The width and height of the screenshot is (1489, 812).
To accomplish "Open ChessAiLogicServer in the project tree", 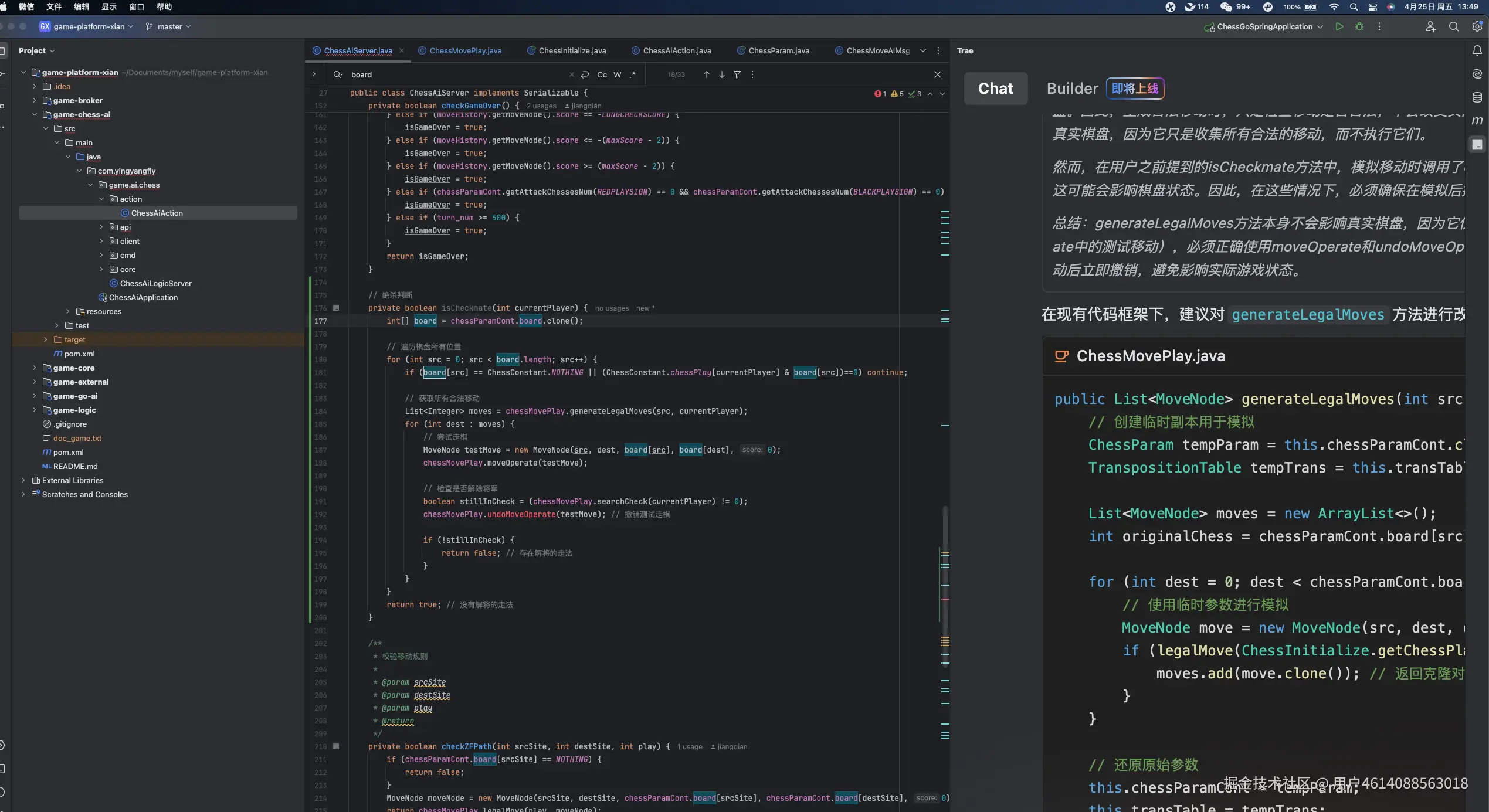I will point(155,283).
